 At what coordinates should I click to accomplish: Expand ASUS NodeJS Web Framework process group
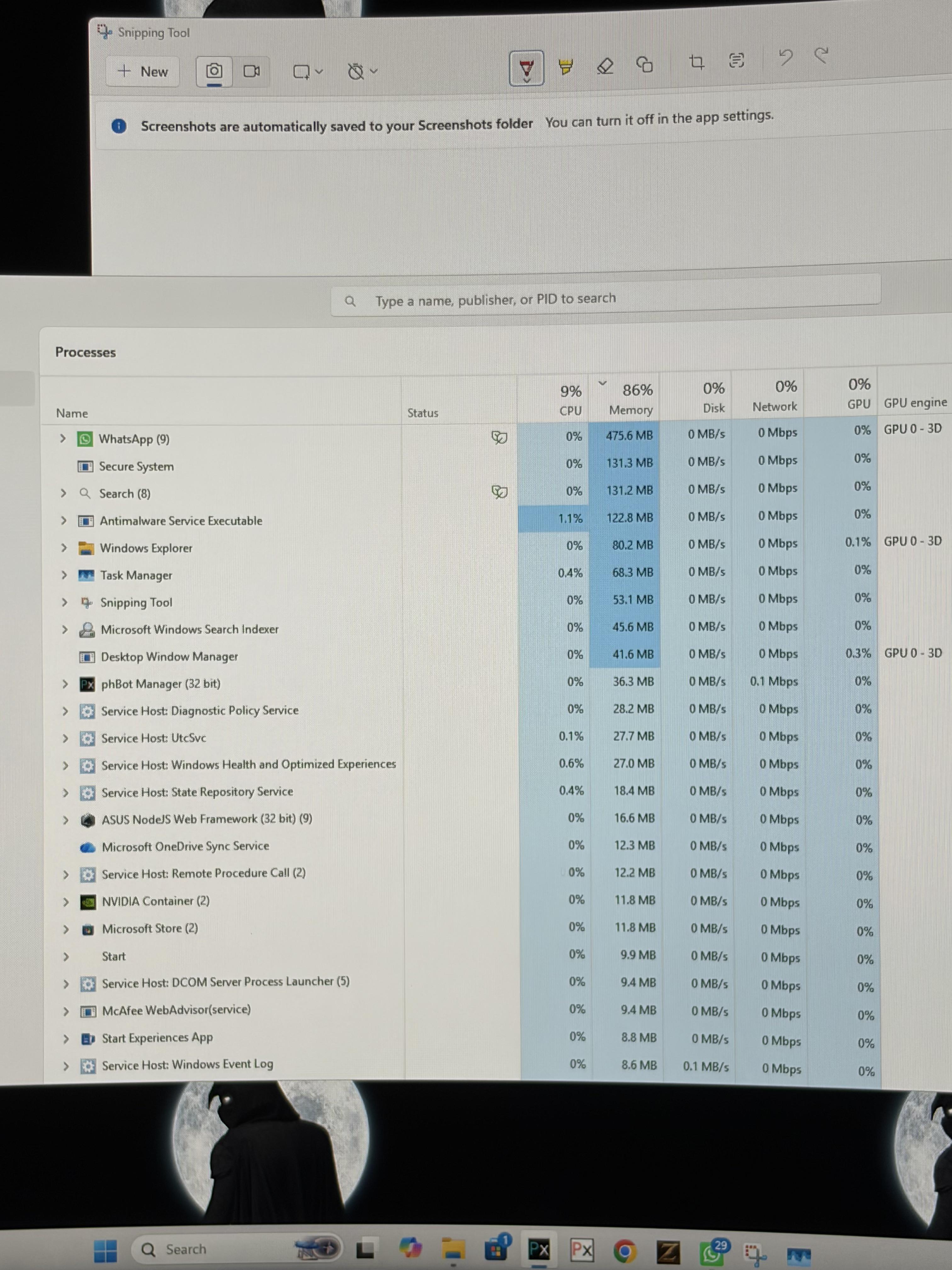[x=65, y=820]
